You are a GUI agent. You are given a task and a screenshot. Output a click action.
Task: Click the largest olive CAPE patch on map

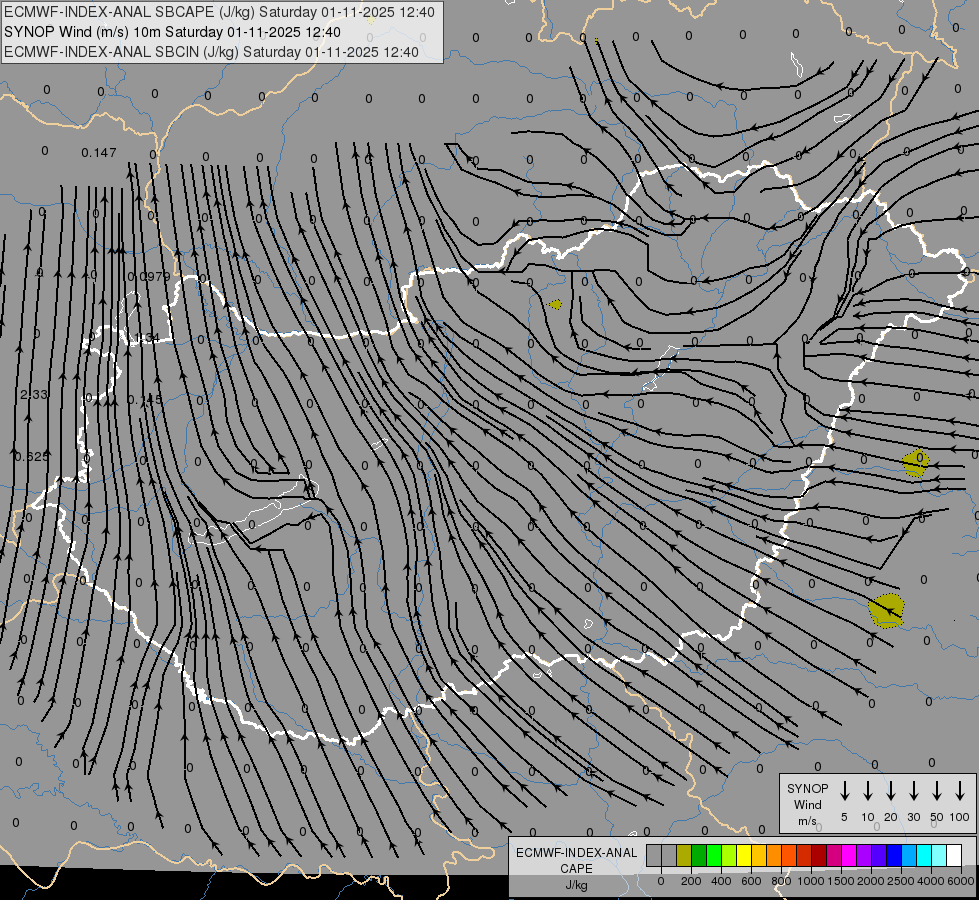coord(886,609)
